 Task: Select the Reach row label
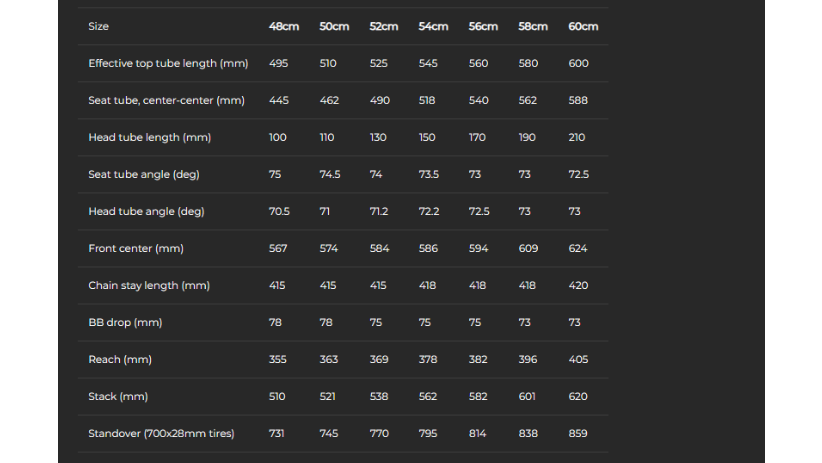point(120,360)
